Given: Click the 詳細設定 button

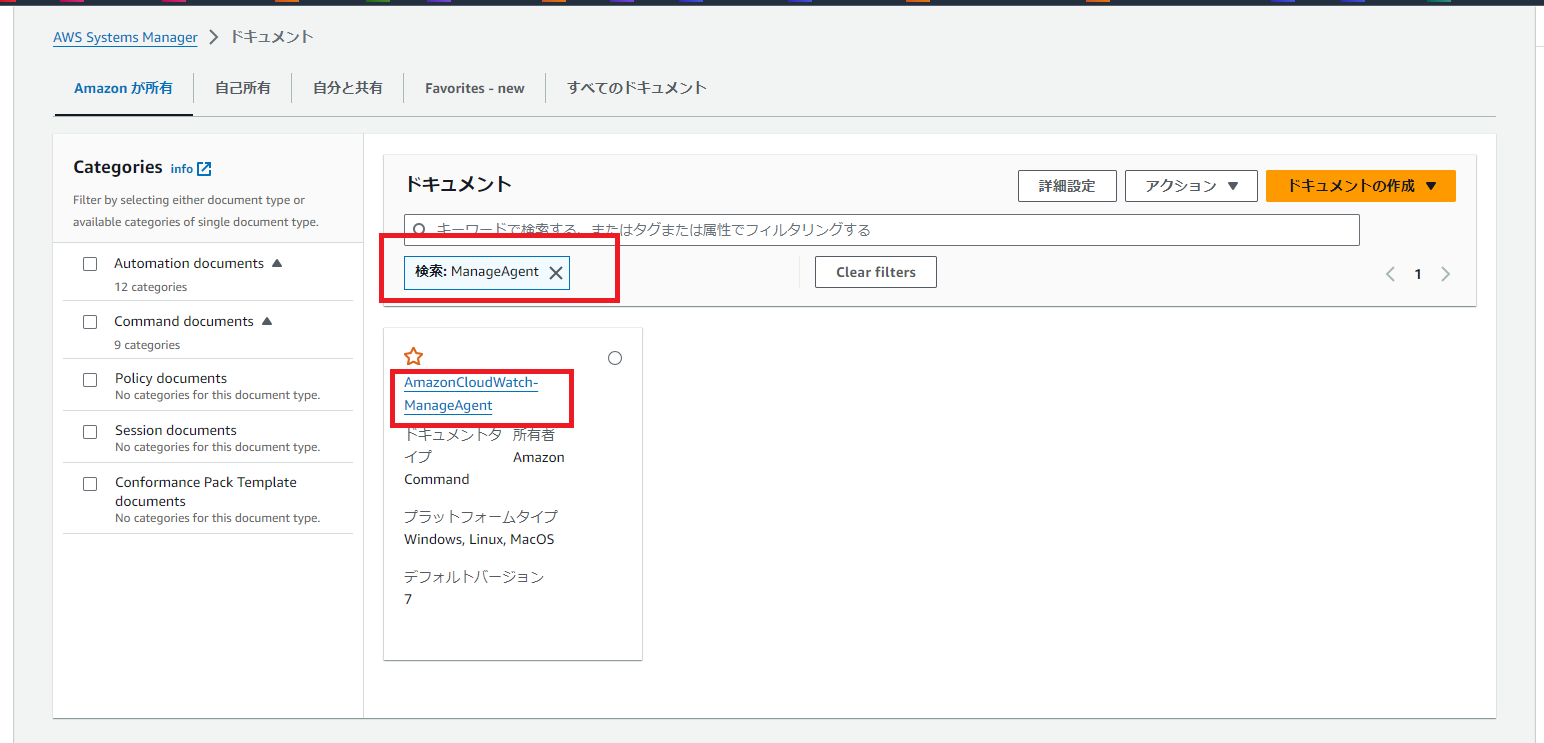Looking at the screenshot, I should click(x=1067, y=186).
